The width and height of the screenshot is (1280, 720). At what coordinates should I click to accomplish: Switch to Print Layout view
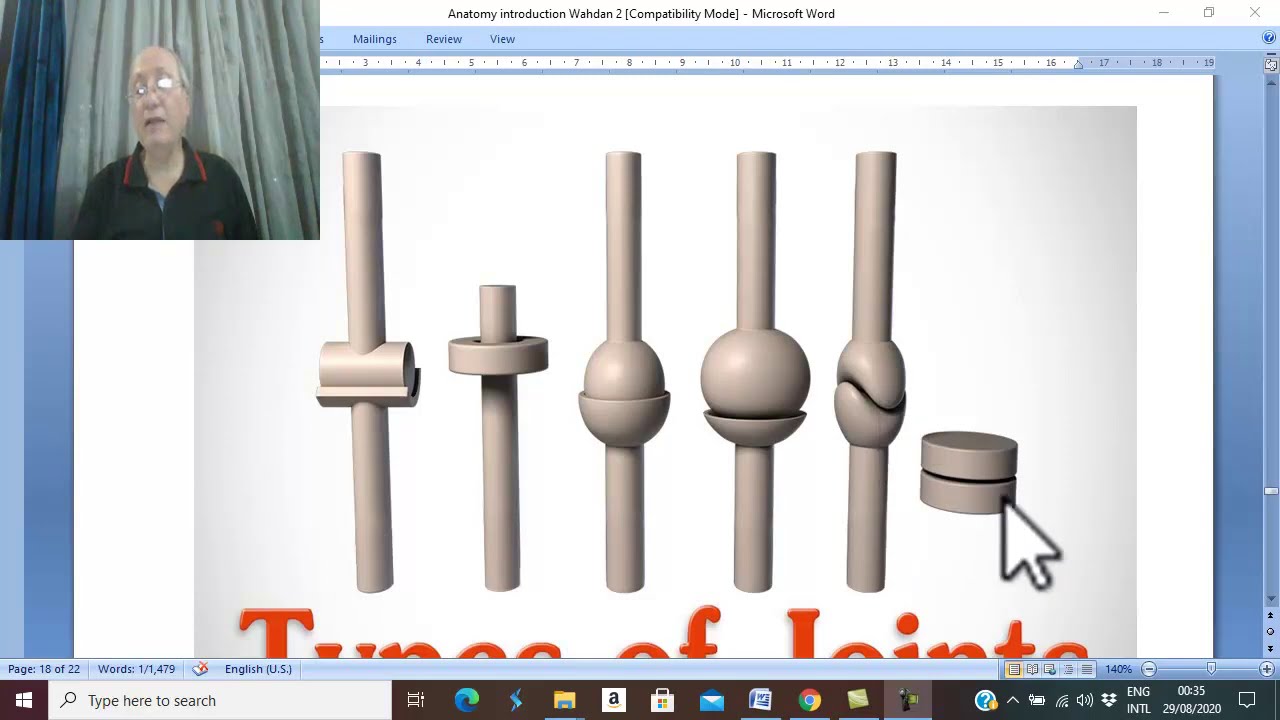[x=1014, y=669]
